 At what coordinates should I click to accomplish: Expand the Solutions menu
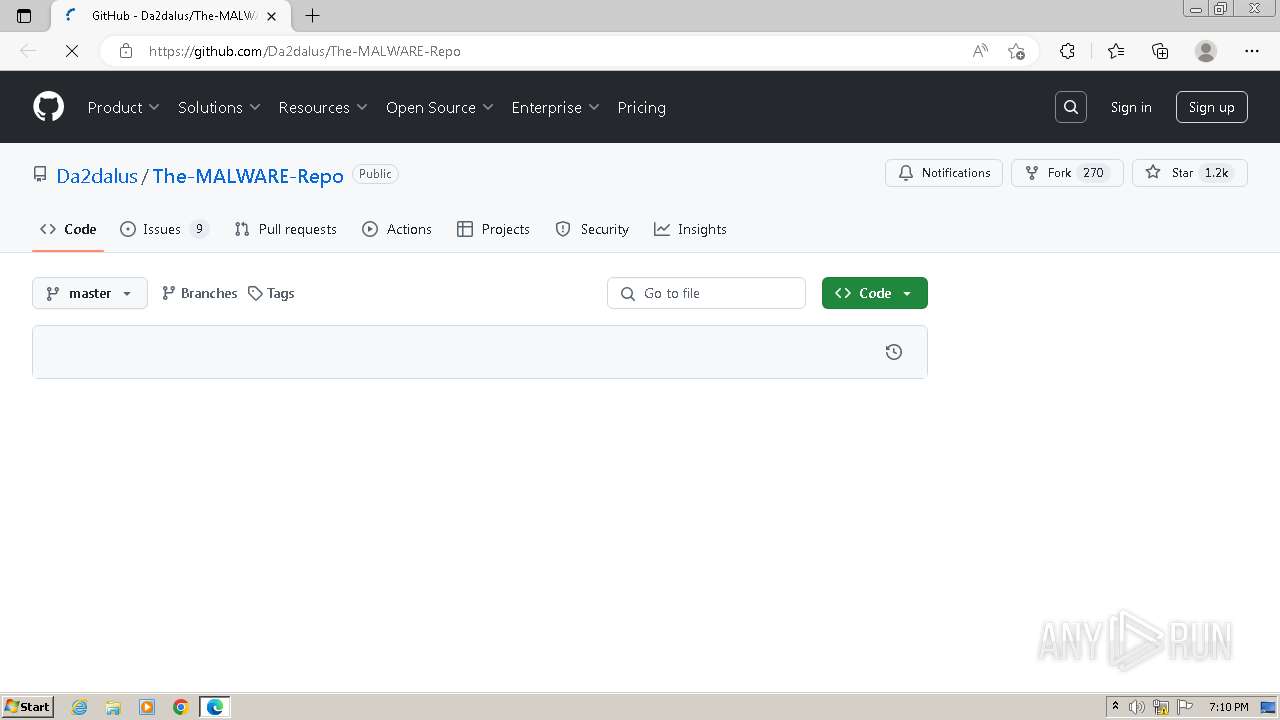219,107
